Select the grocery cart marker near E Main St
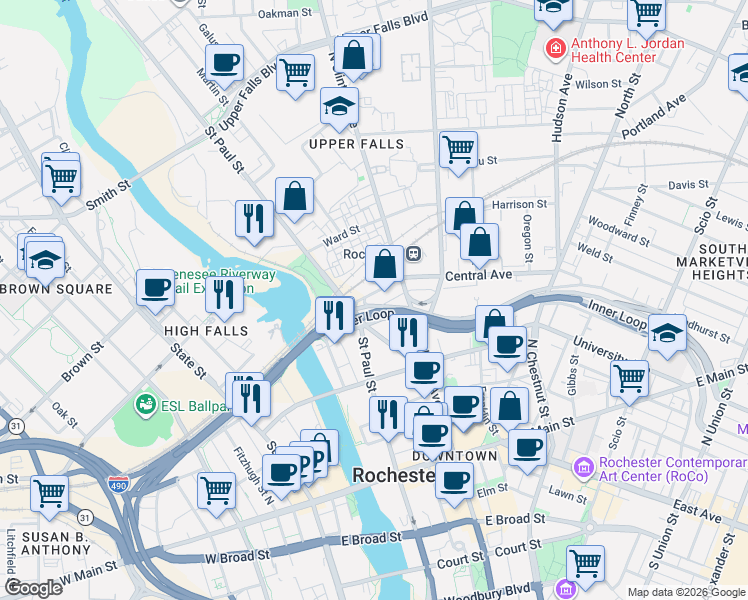 tap(629, 380)
